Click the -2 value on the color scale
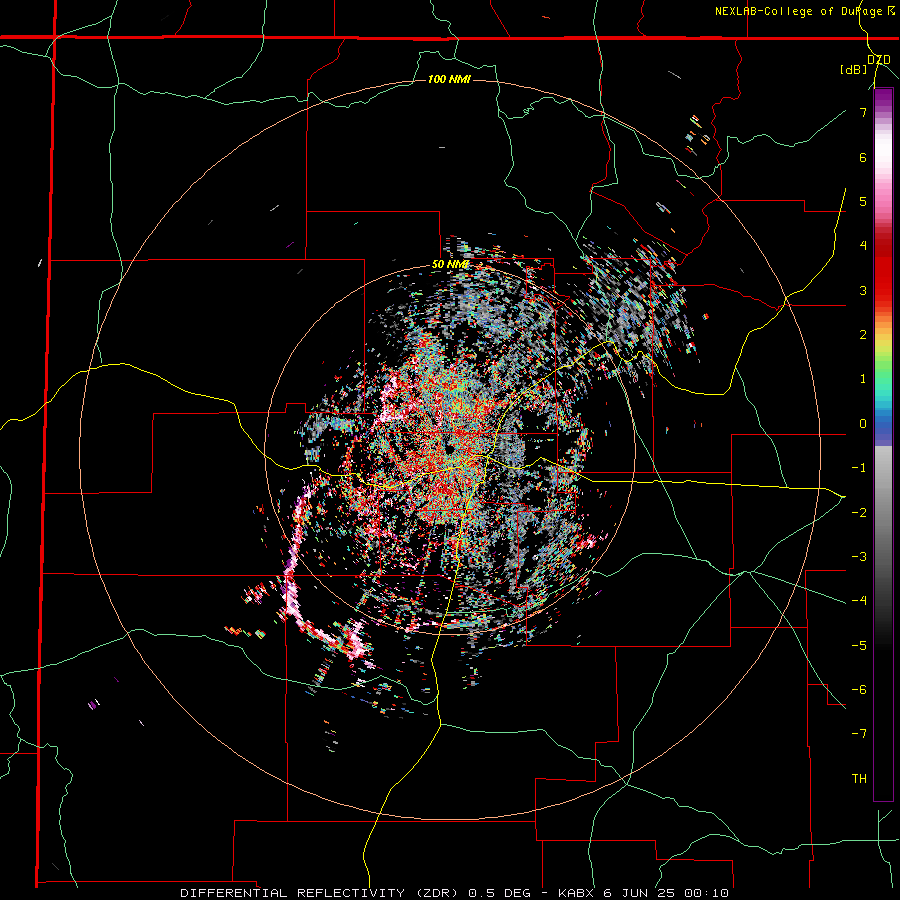 pos(859,512)
